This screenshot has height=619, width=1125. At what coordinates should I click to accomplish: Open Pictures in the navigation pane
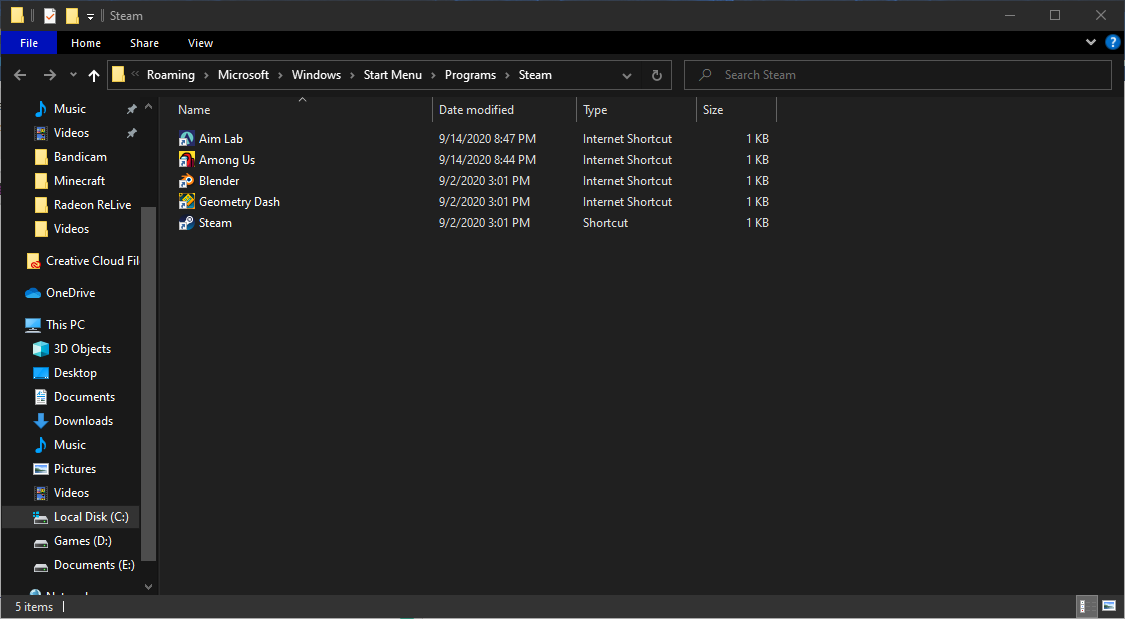[65, 469]
